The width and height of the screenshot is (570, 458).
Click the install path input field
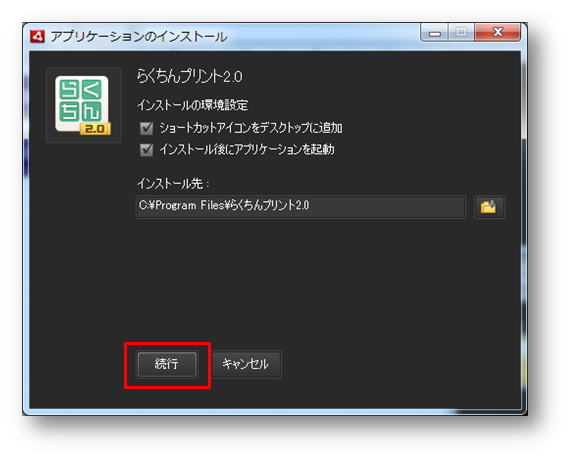301,206
